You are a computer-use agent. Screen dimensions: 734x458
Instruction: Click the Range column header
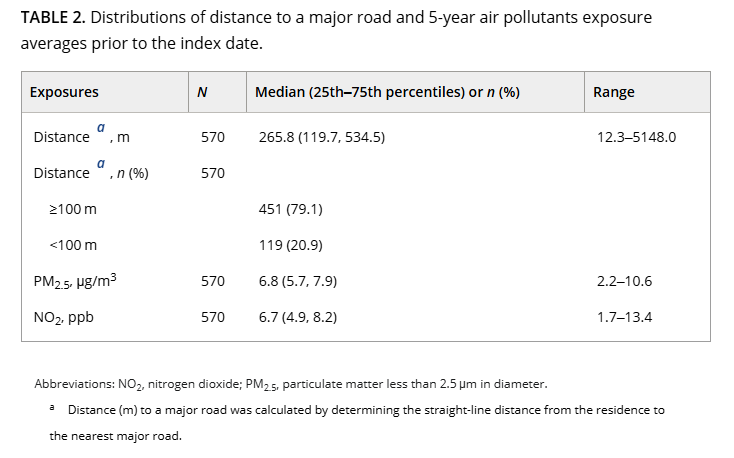(x=614, y=92)
